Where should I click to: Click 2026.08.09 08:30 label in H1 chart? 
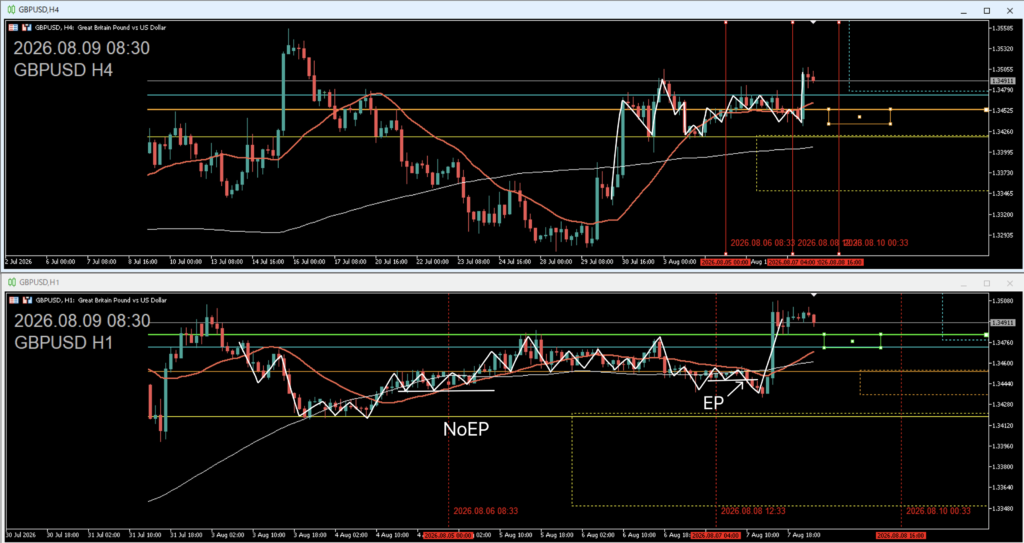pos(82,321)
